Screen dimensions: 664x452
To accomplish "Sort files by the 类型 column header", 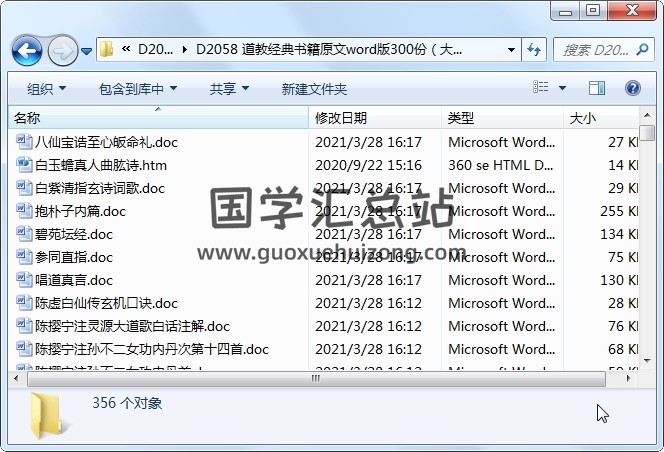I will pyautogui.click(x=461, y=118).
